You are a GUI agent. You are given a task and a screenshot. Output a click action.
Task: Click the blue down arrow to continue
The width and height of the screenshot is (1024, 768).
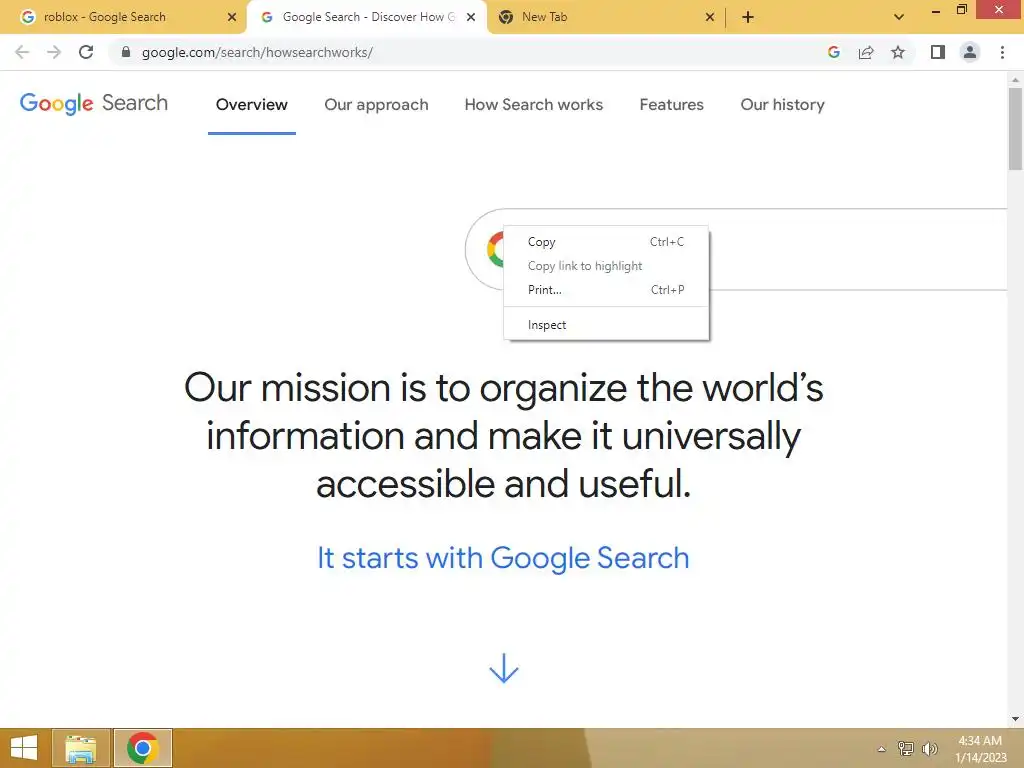tap(504, 668)
